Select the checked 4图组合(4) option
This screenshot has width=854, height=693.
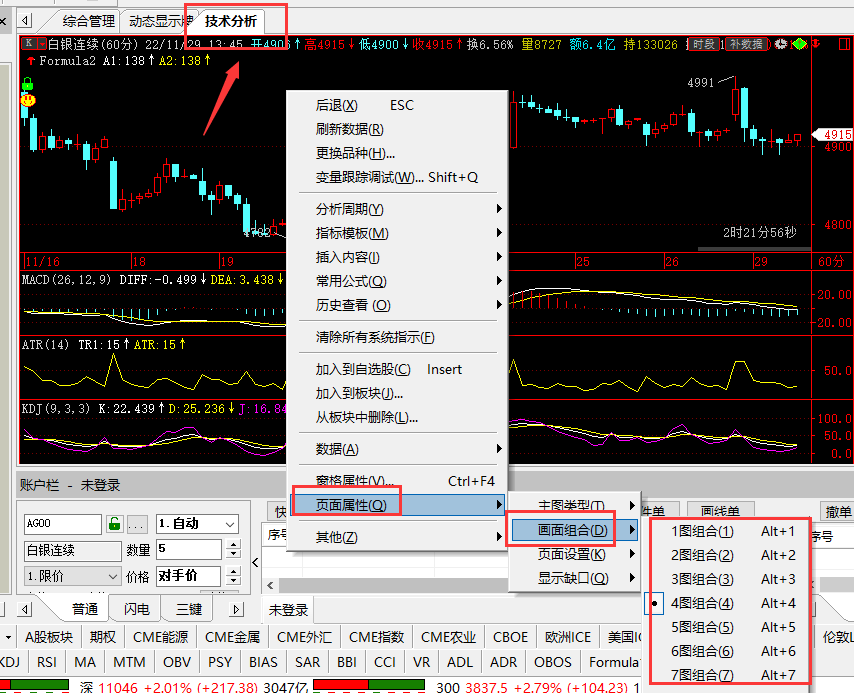[x=728, y=603]
